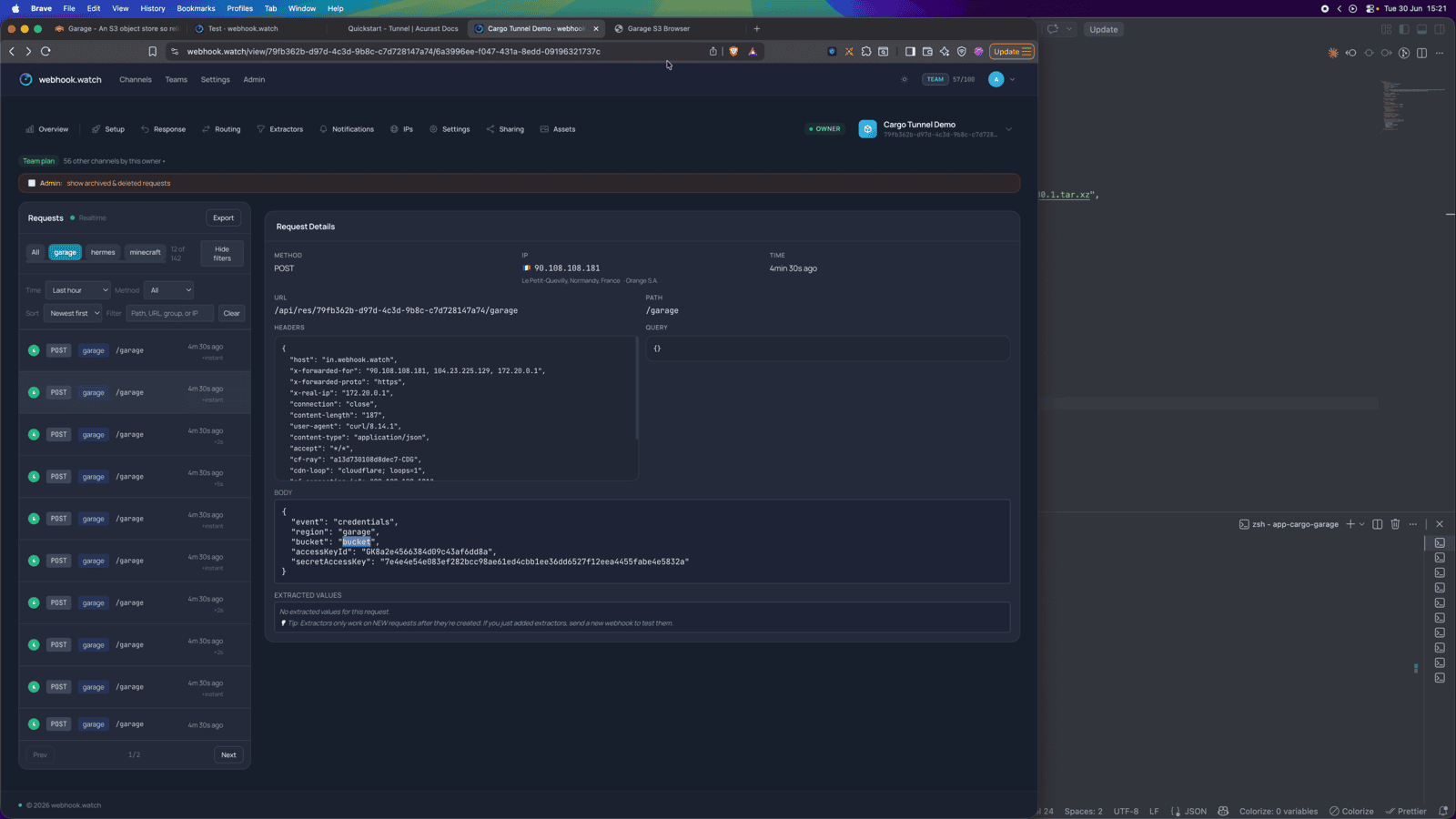This screenshot has width=1456, height=819.
Task: Click the browser forward arrow
Action: click(28, 52)
